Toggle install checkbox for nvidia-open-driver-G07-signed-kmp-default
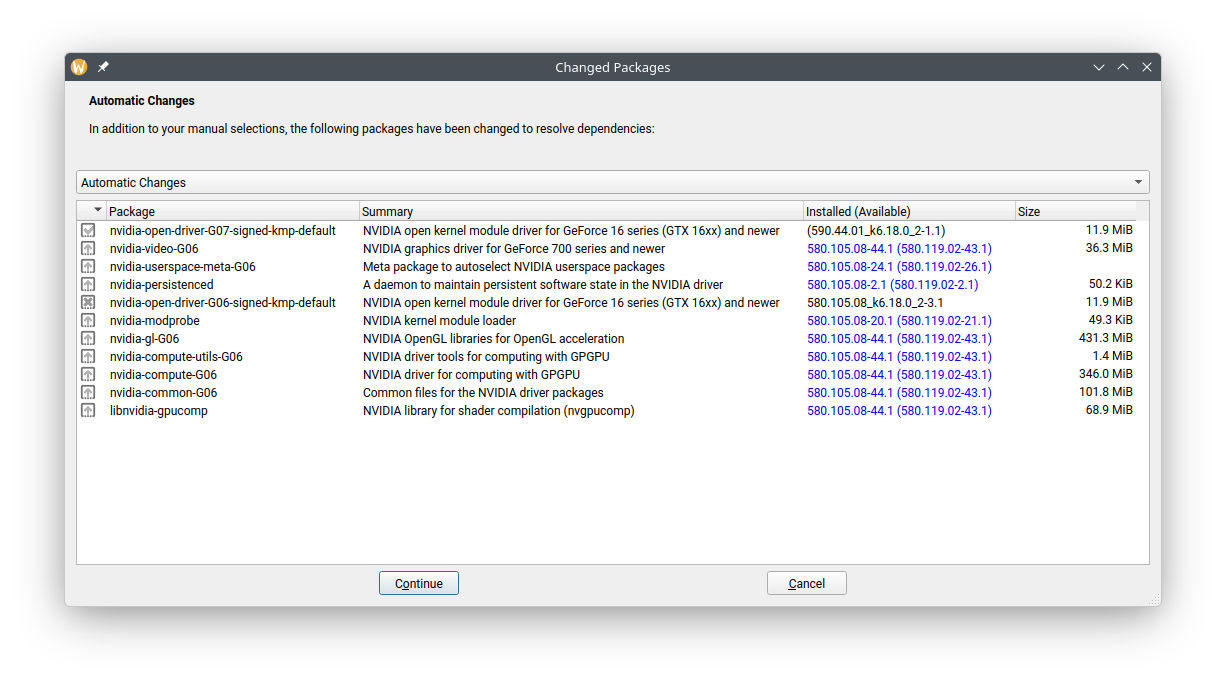This screenshot has width=1226, height=683. (x=88, y=231)
